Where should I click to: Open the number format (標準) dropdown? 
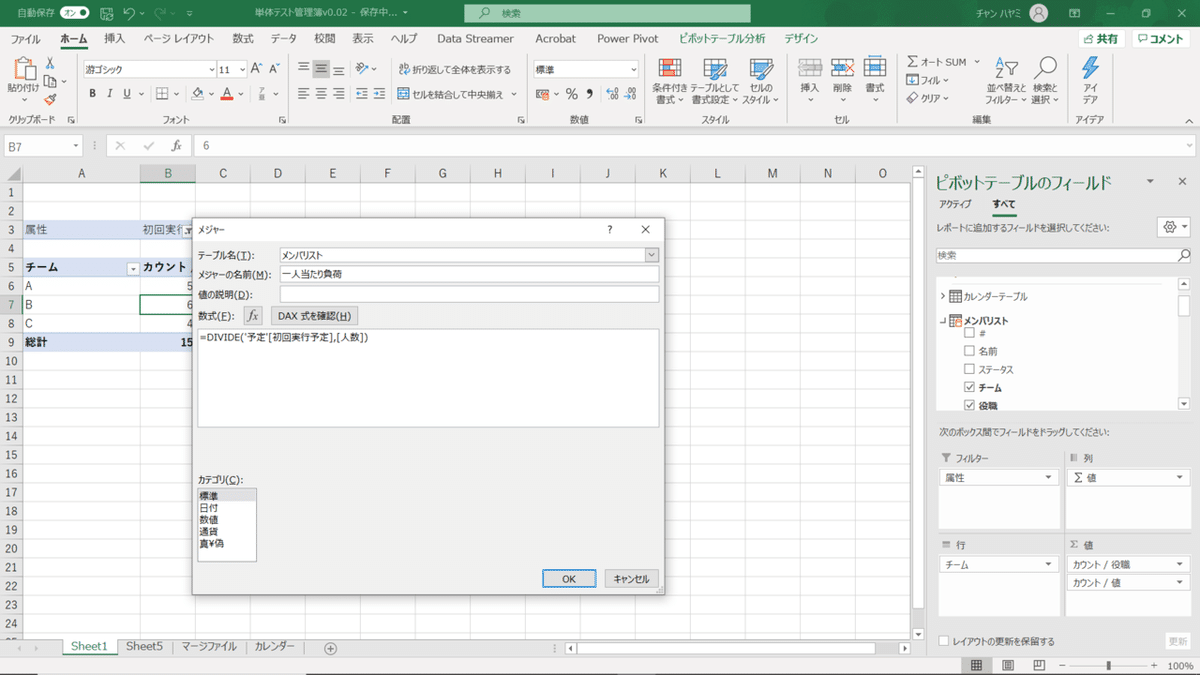pos(633,69)
